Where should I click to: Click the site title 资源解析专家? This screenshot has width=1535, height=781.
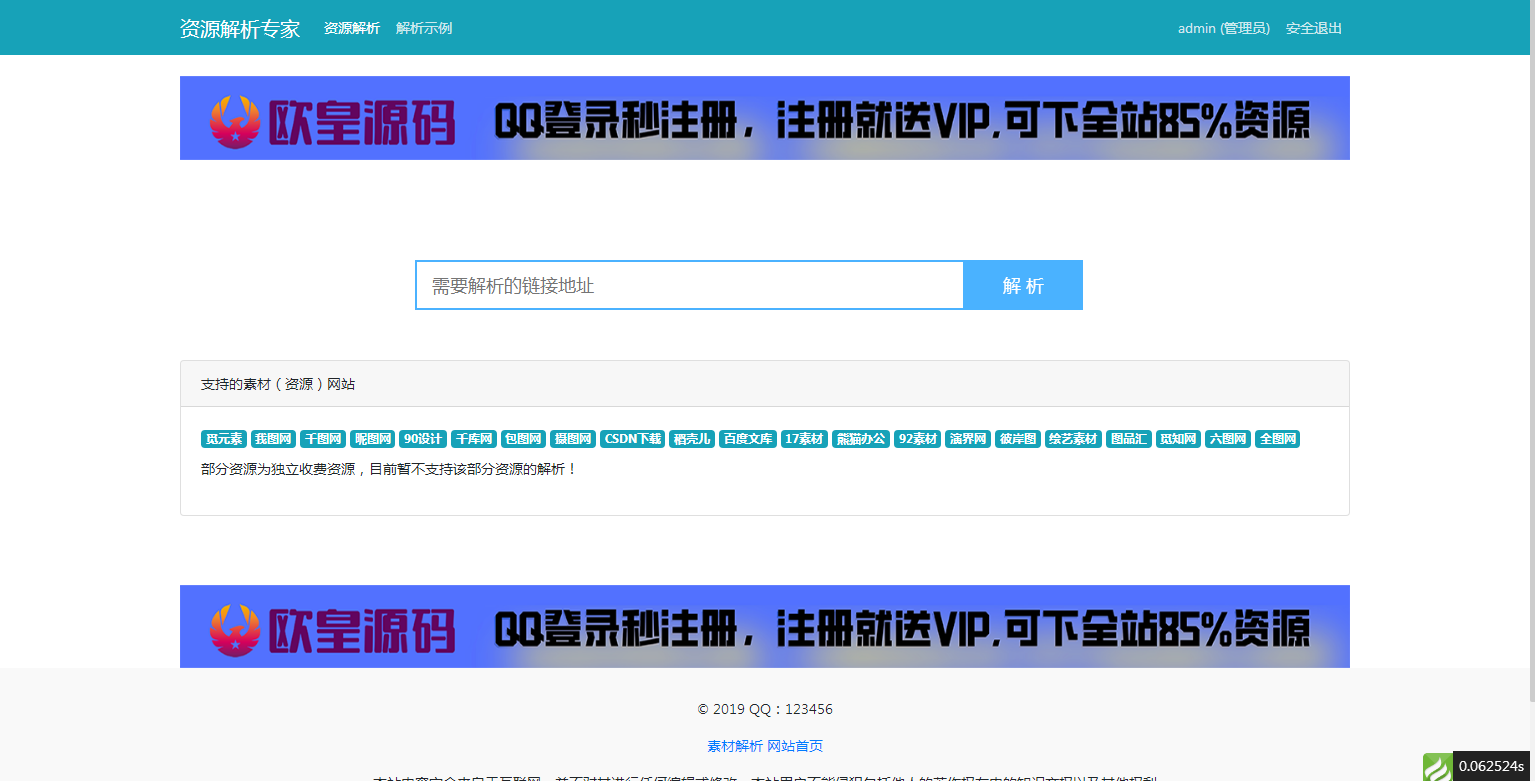pyautogui.click(x=239, y=28)
